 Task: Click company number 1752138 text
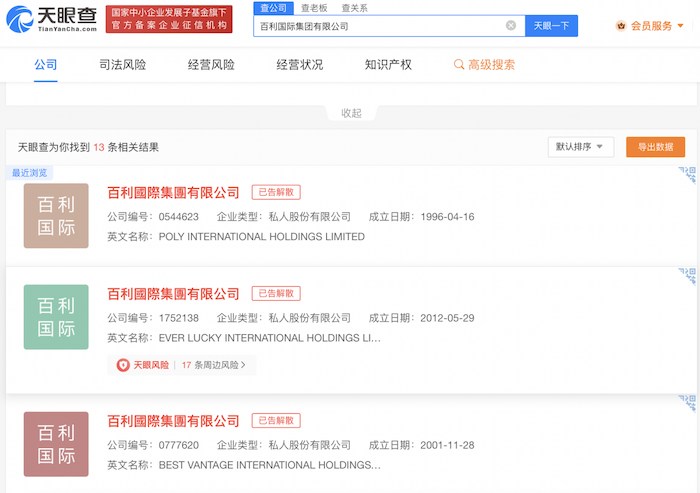[179, 318]
